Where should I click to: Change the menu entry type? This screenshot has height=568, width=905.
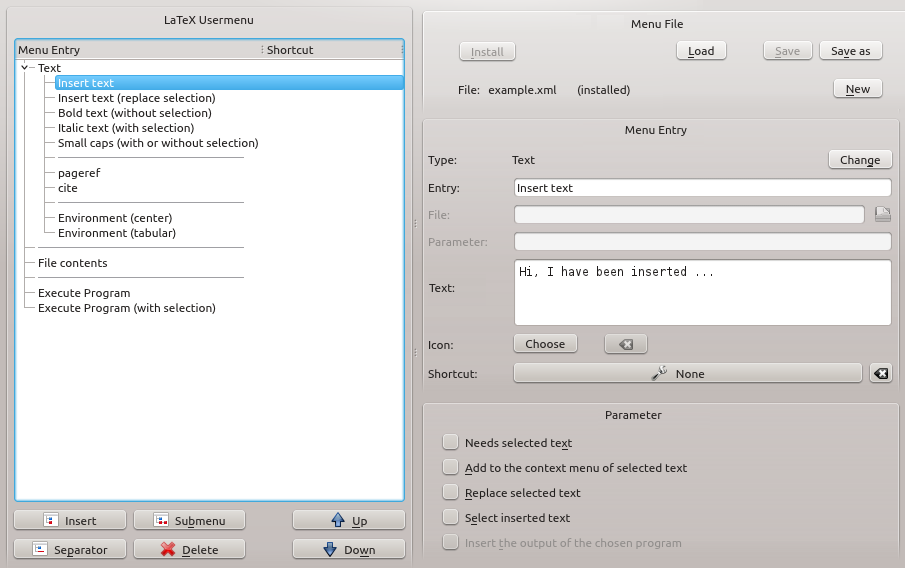pos(860,159)
